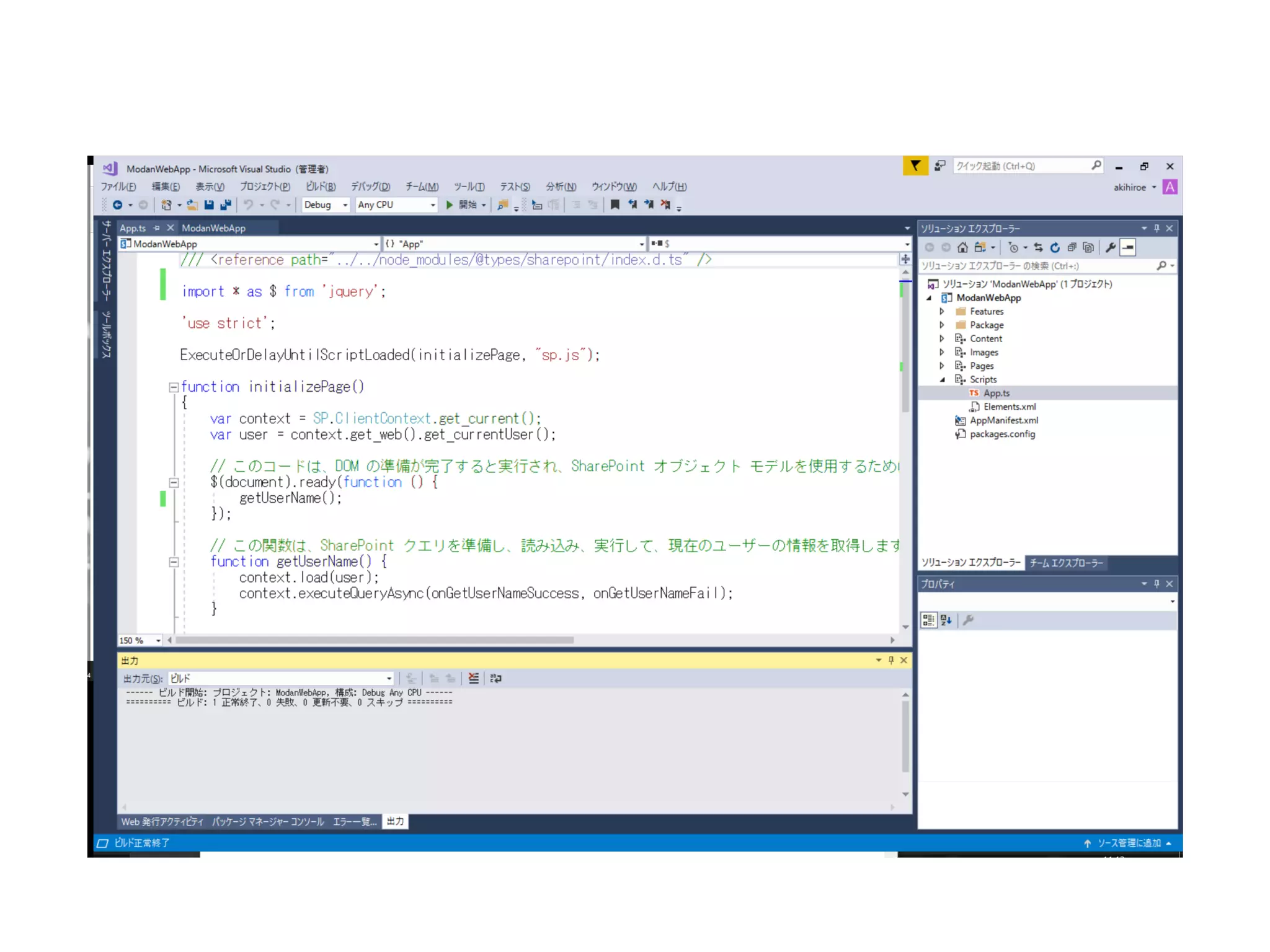The width and height of the screenshot is (1270, 952).
Task: Collapse the initializePage function code block
Action: coord(174,387)
